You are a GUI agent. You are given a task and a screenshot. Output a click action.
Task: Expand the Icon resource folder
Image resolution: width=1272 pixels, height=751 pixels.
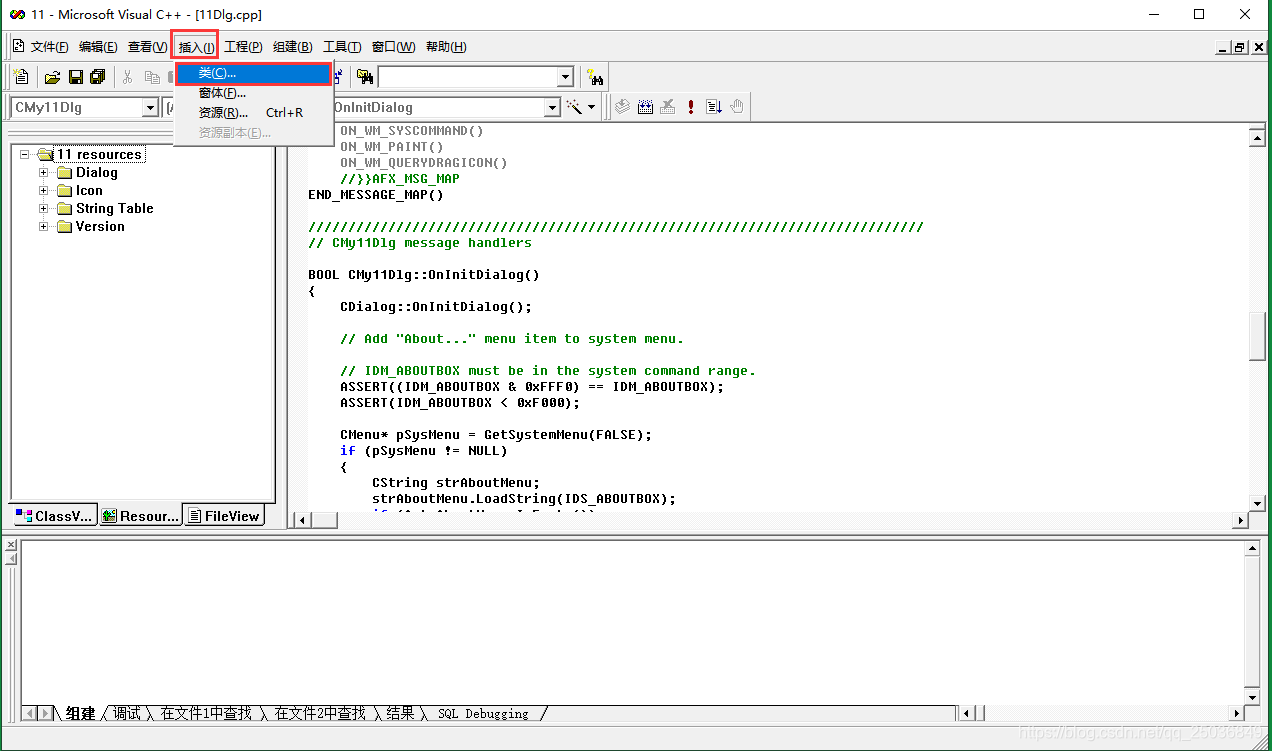point(43,190)
